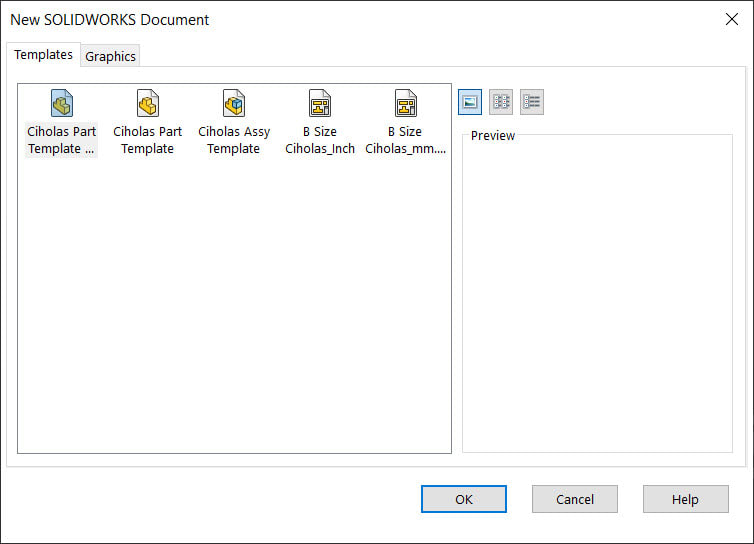Open the Templates tab
Image resolution: width=754 pixels, height=544 pixels.
coord(43,55)
